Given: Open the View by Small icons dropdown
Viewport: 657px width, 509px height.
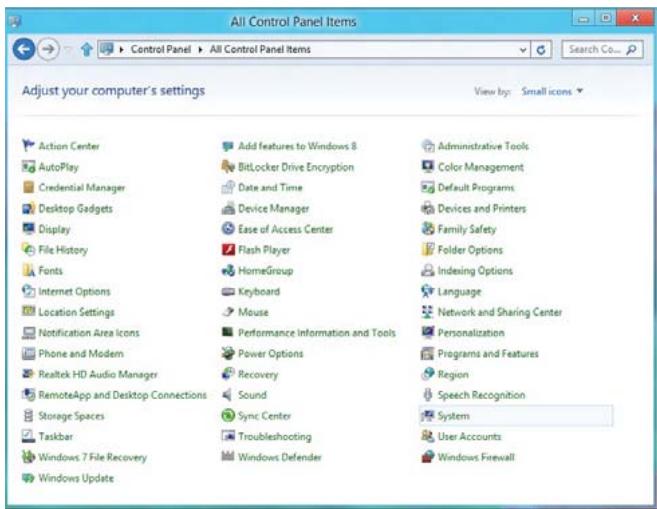Looking at the screenshot, I should (552, 91).
